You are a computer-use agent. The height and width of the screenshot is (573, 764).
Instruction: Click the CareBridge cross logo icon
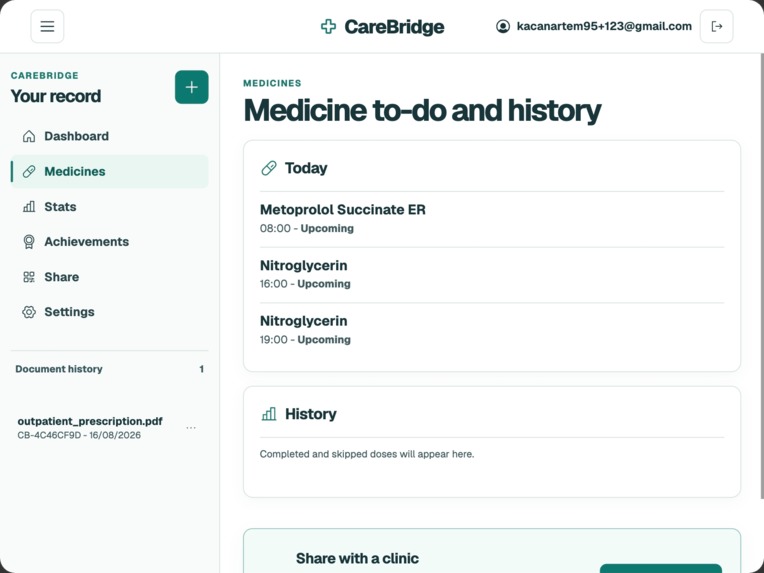tap(328, 26)
